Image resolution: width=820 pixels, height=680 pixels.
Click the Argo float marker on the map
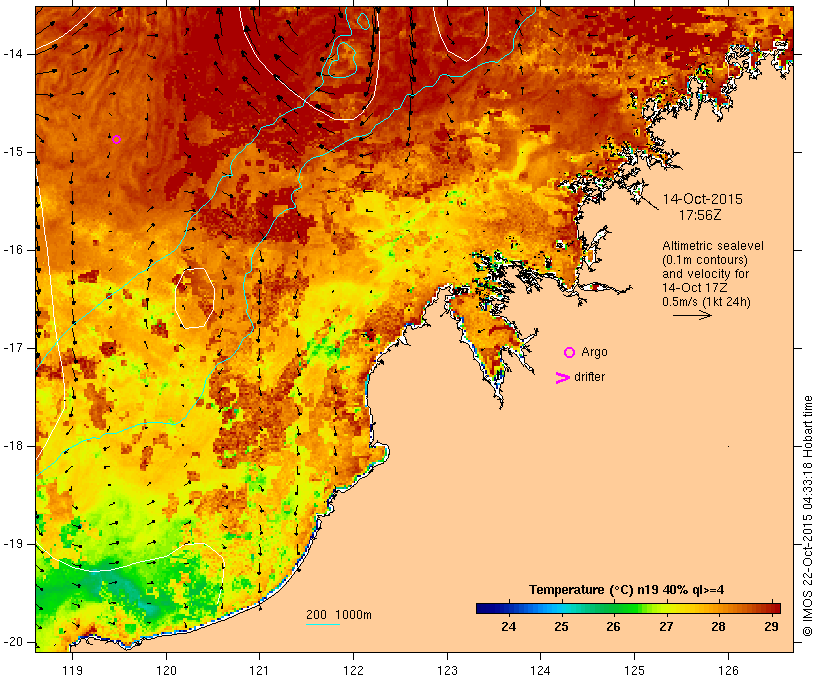click(117, 140)
